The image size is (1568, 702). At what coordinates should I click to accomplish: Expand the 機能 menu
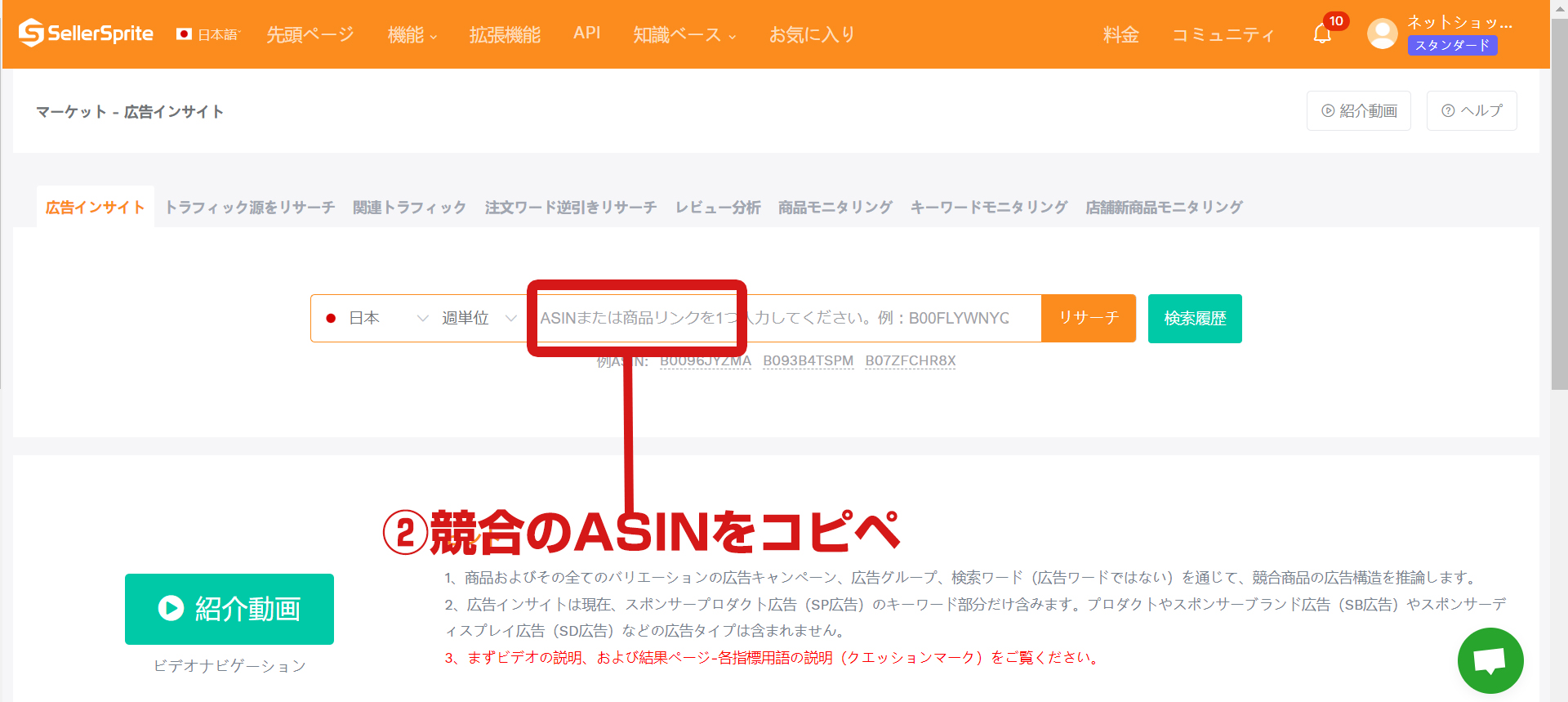point(412,34)
